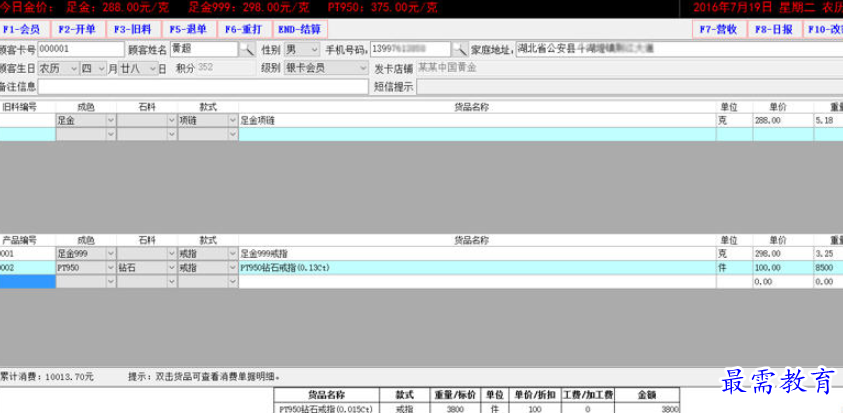Click the F6-重打 reprint button
This screenshot has width=843, height=413.
tap(243, 30)
